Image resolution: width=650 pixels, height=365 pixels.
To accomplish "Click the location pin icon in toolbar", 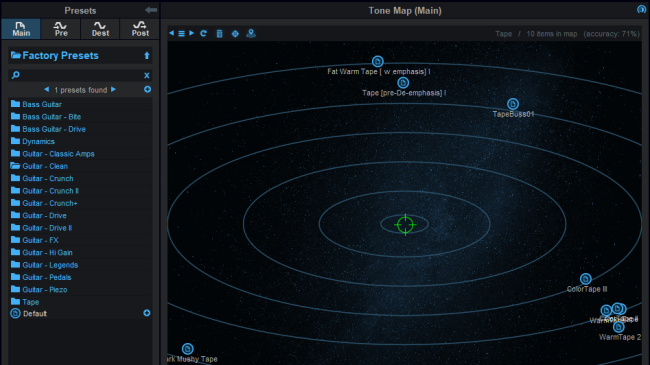I will 251,34.
